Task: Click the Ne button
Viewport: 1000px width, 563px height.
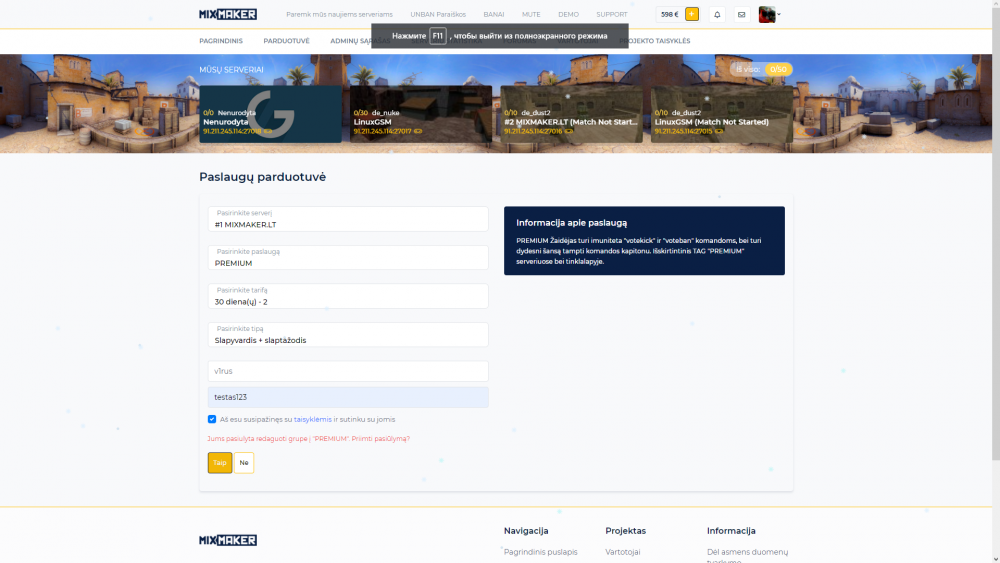Action: (x=244, y=462)
